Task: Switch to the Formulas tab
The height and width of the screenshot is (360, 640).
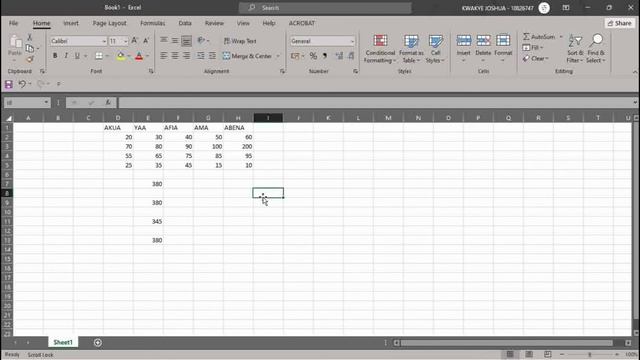Action: click(x=153, y=23)
